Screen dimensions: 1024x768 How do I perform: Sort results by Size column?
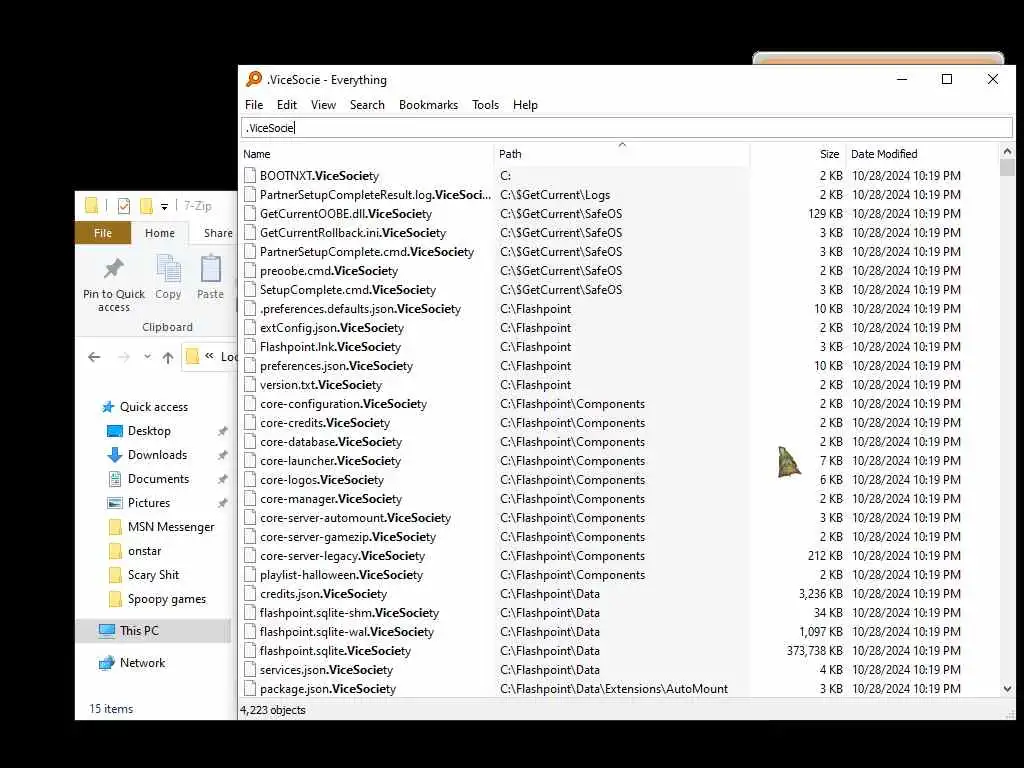[x=797, y=154]
